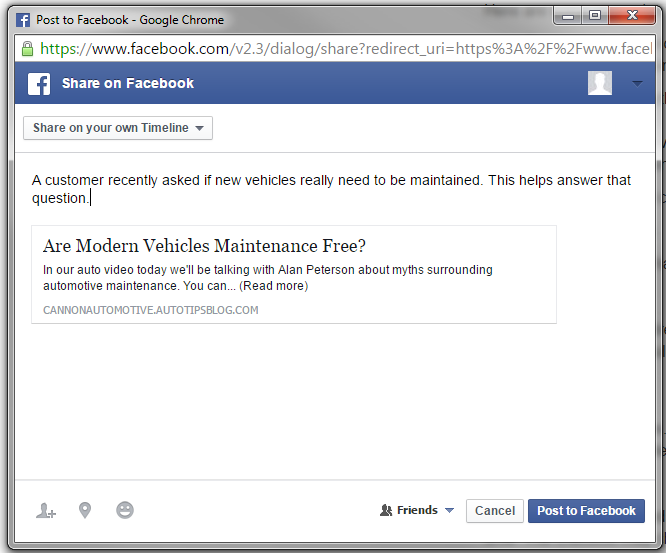This screenshot has width=666, height=553.
Task: Click the cannonautomotive.autotipsblog.com domain text
Action: coord(151,310)
